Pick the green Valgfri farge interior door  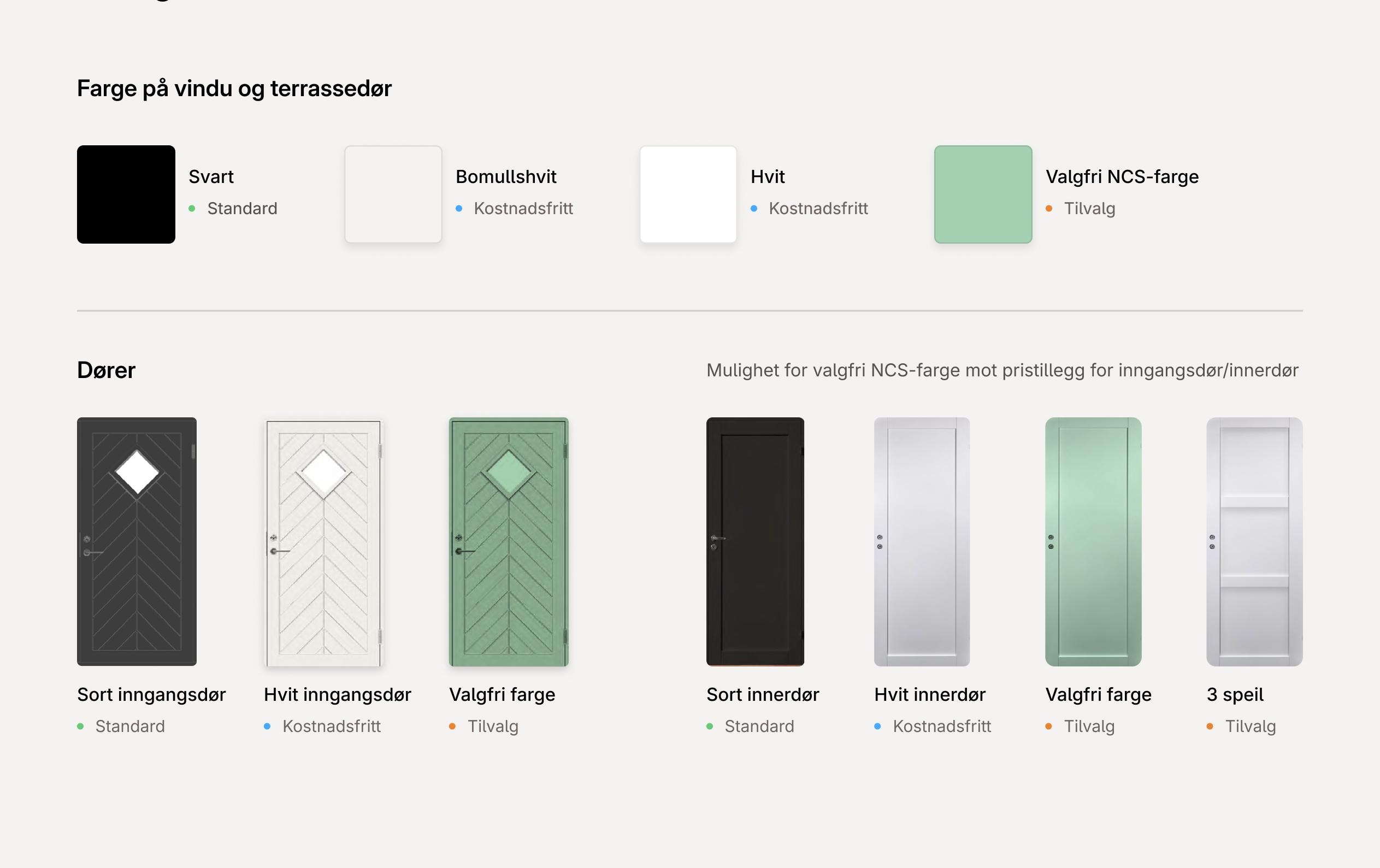(x=1093, y=541)
